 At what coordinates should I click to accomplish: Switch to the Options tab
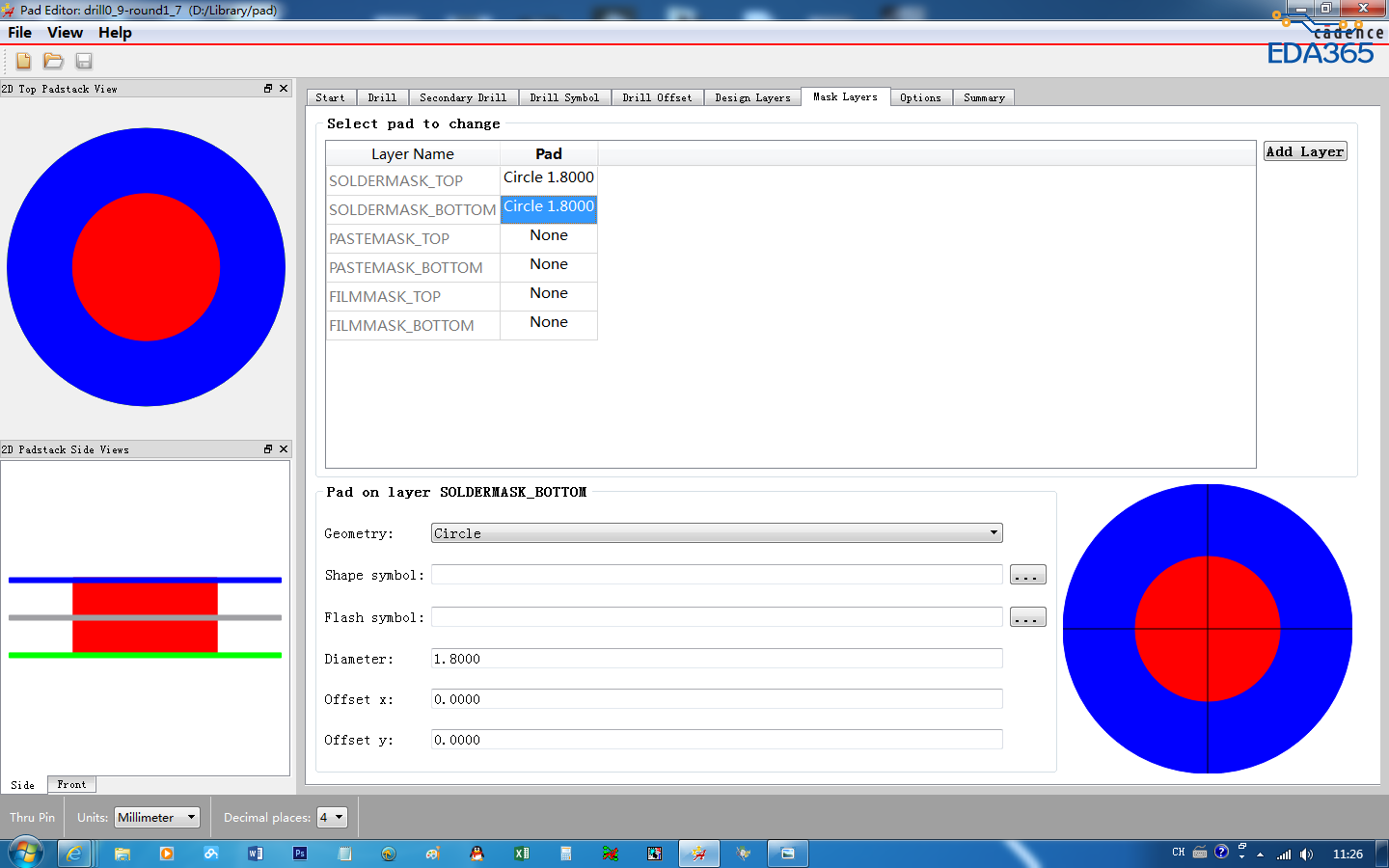pyautogui.click(x=920, y=97)
